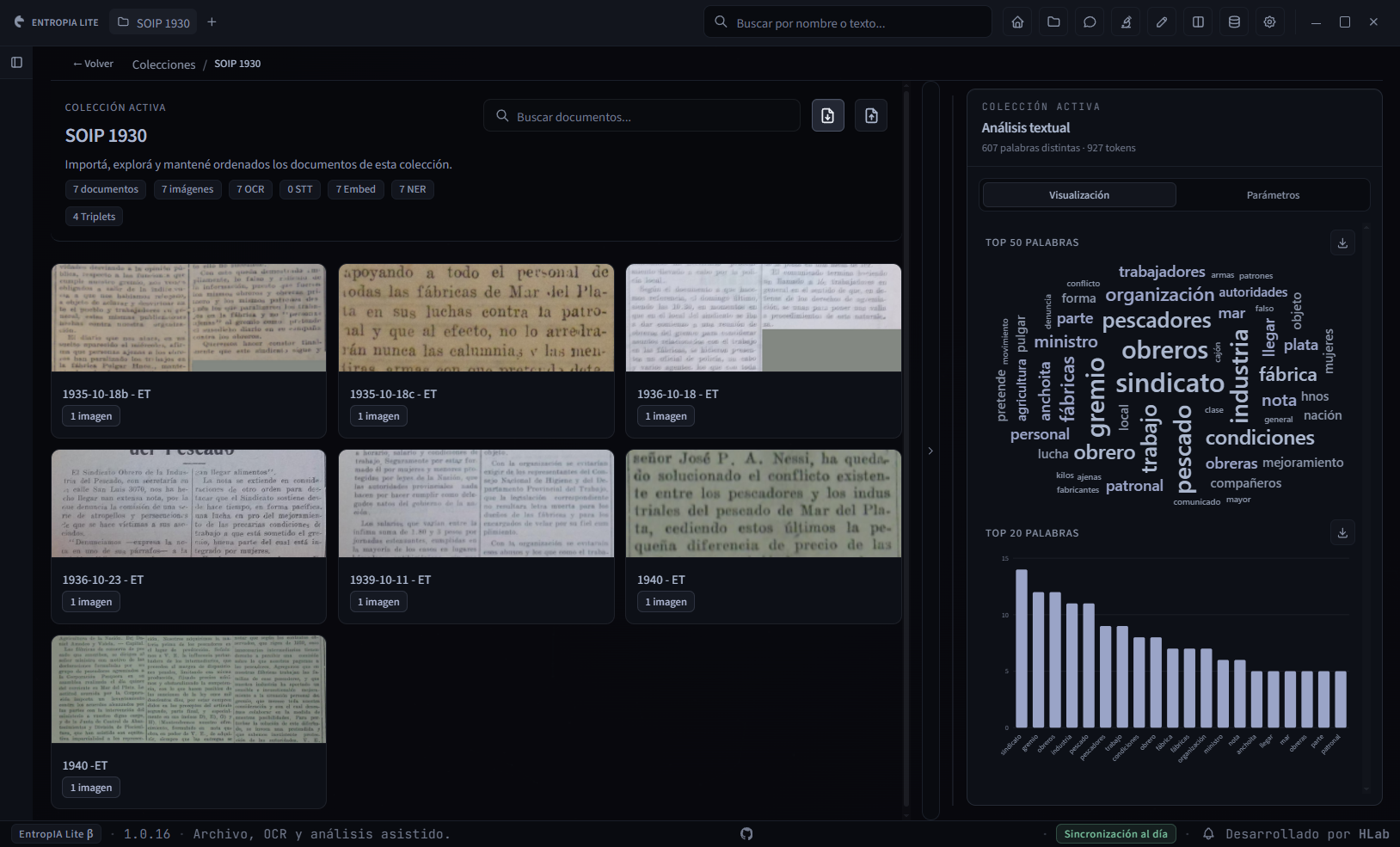Add a new tab with plus icon

212,22
